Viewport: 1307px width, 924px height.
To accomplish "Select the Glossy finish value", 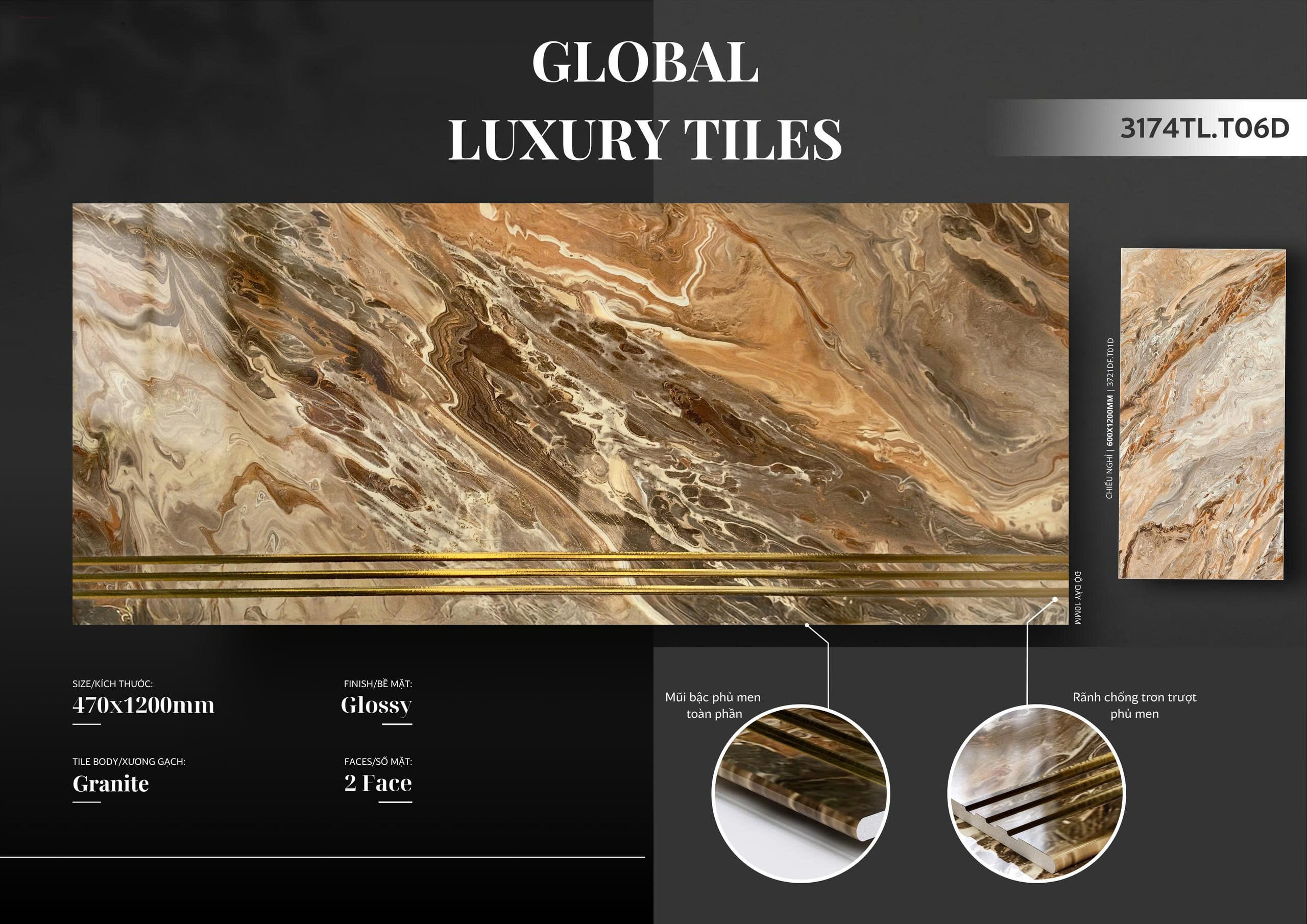I will tap(376, 706).
